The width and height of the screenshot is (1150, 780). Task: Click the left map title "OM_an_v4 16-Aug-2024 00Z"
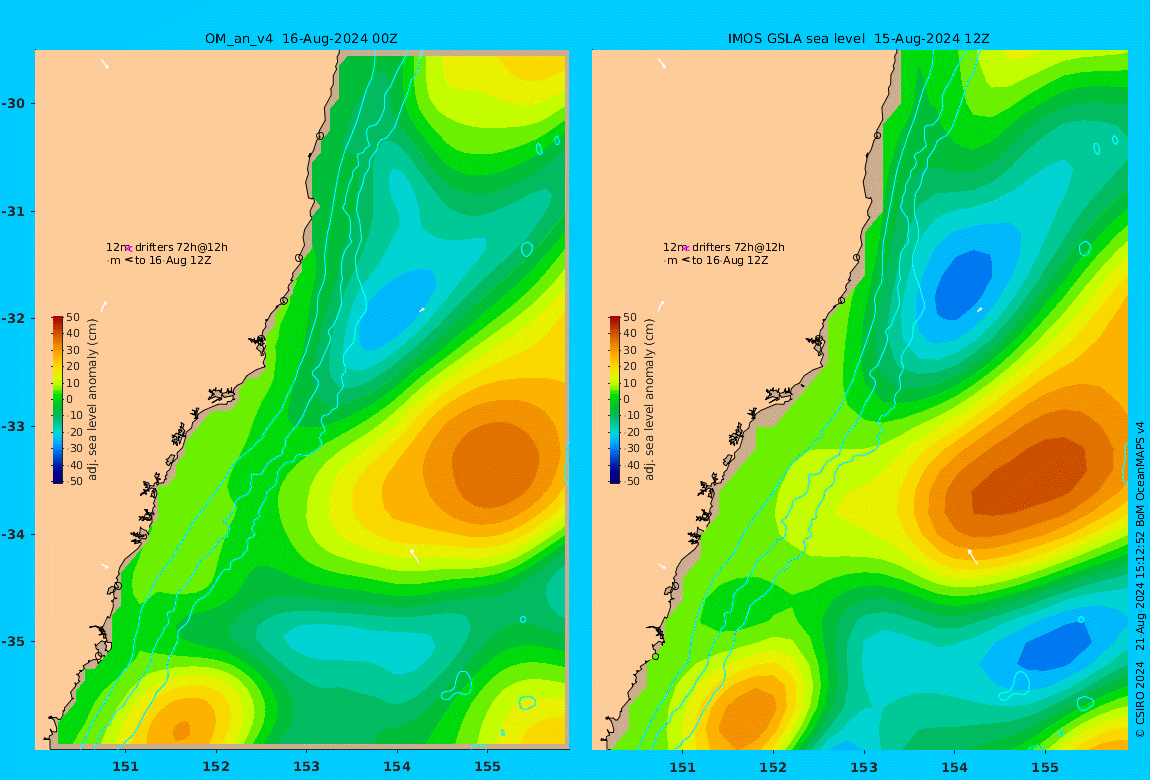coord(301,39)
